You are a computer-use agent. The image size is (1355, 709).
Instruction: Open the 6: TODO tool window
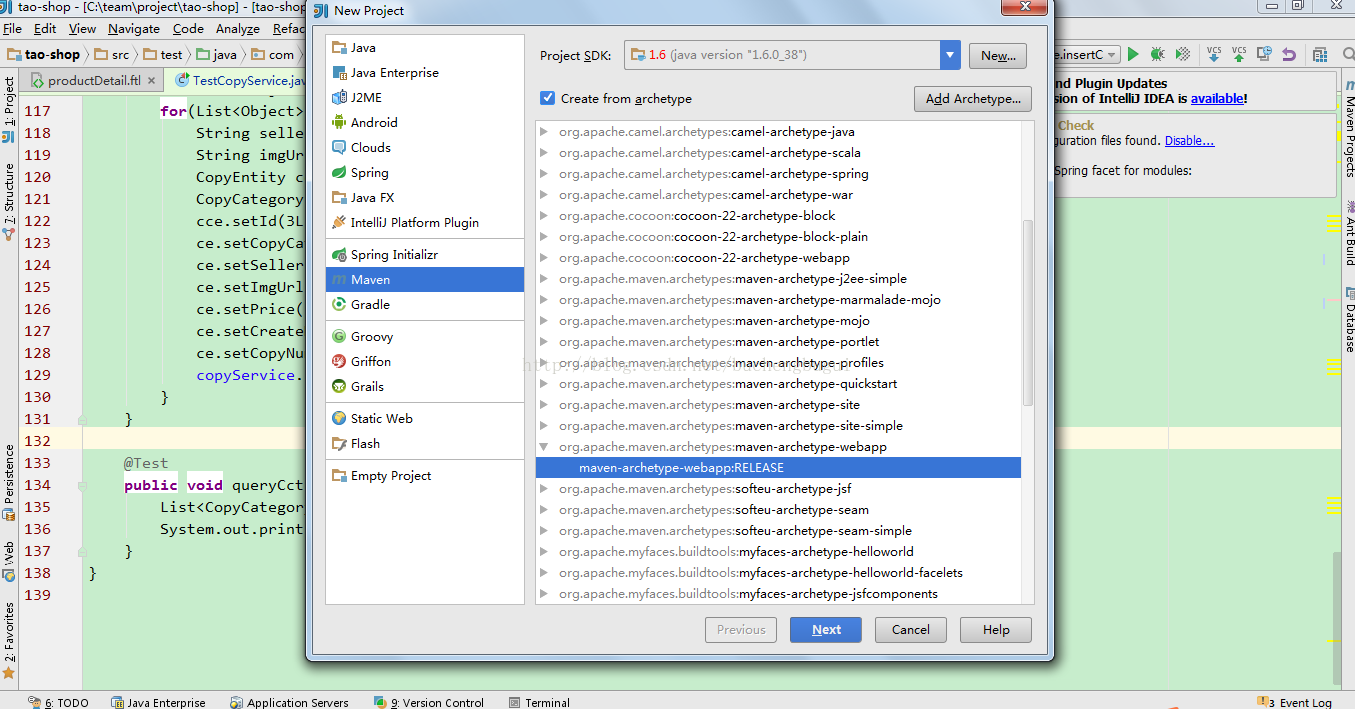[x=59, y=702]
